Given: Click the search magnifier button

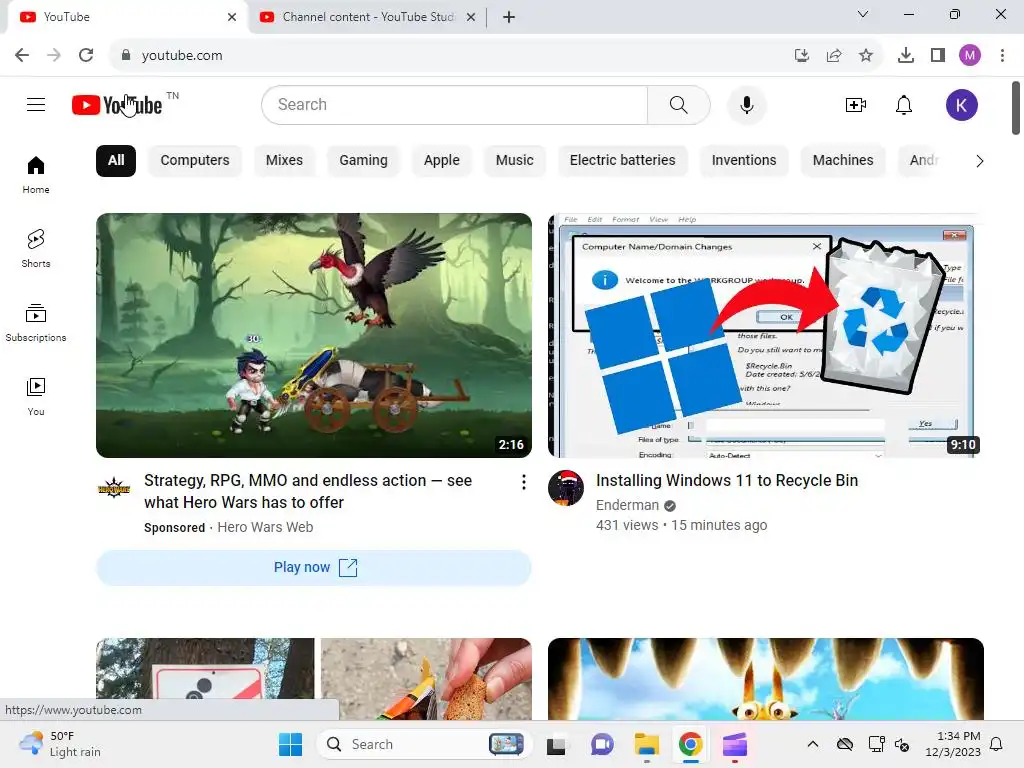Looking at the screenshot, I should [679, 104].
